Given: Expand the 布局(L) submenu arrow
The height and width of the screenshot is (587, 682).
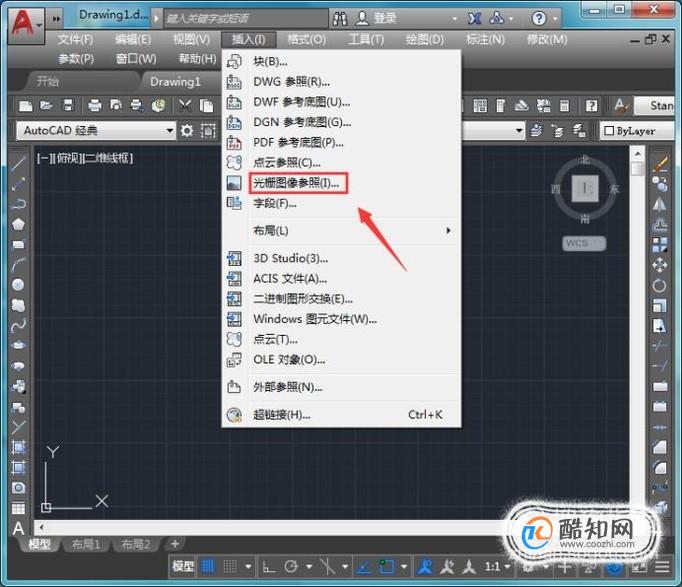Looking at the screenshot, I should pyautogui.click(x=448, y=230).
